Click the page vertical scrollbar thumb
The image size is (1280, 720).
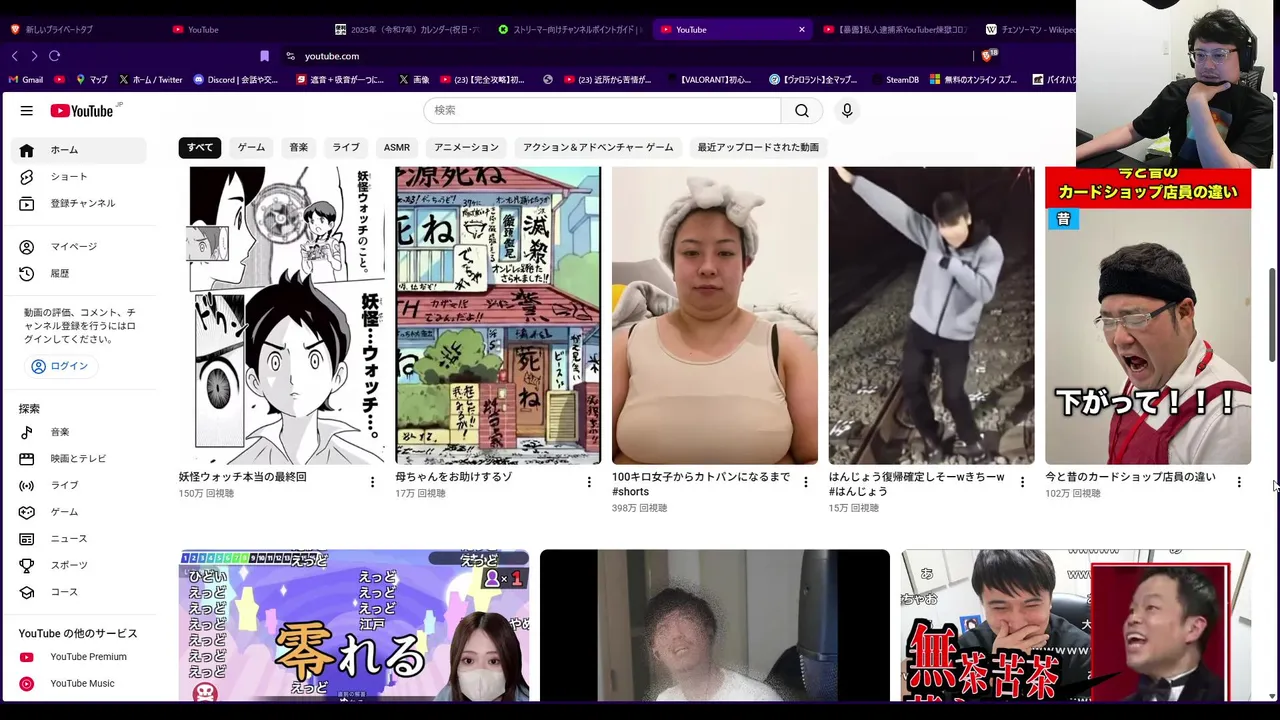click(x=1272, y=315)
